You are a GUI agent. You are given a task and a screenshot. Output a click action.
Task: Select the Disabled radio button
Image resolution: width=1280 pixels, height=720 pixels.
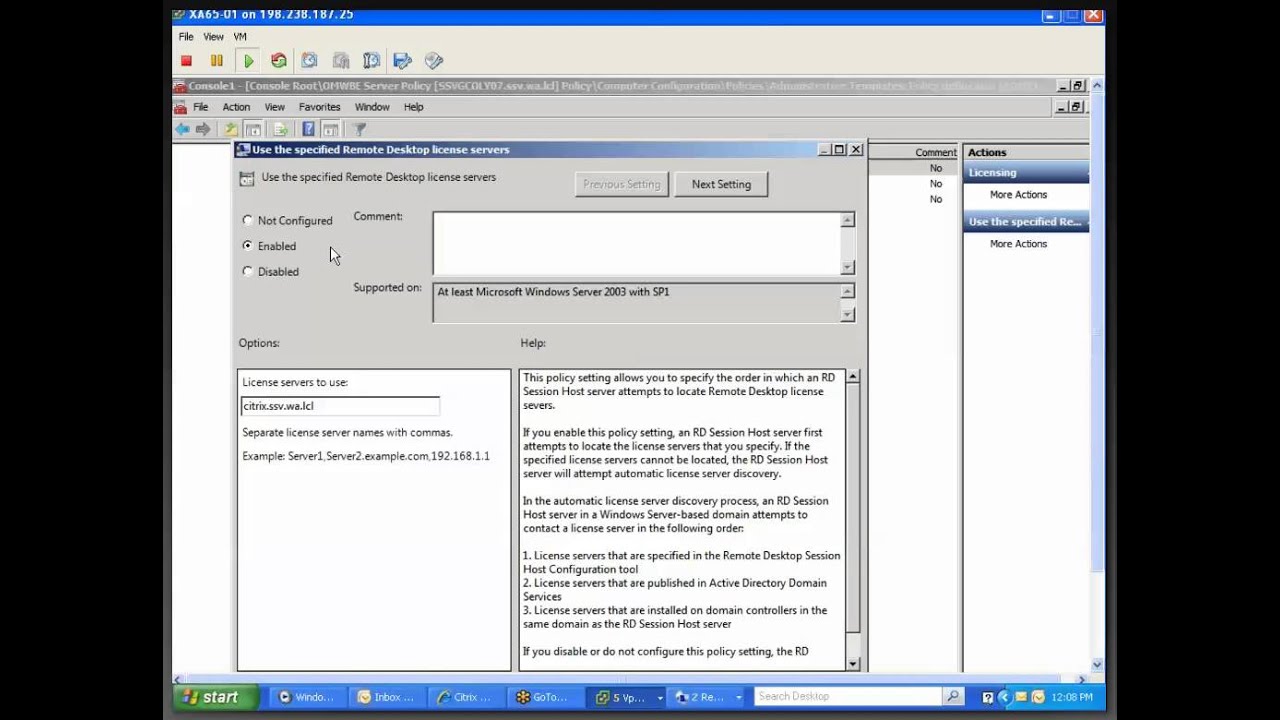(248, 271)
